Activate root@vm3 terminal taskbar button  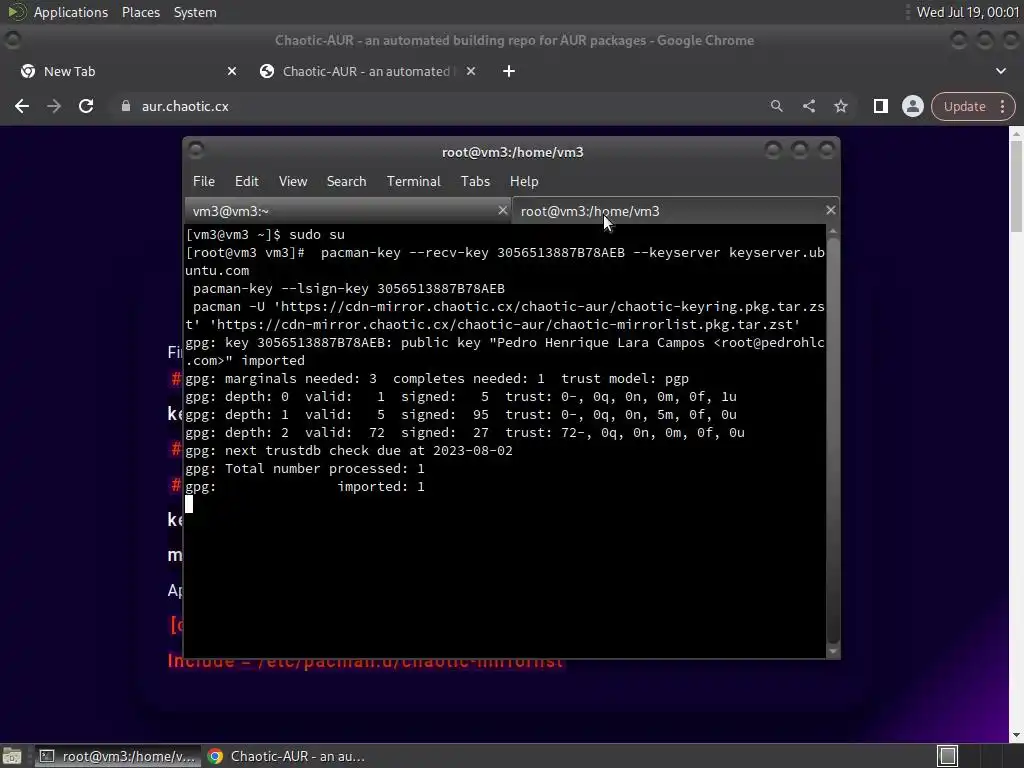click(x=117, y=756)
